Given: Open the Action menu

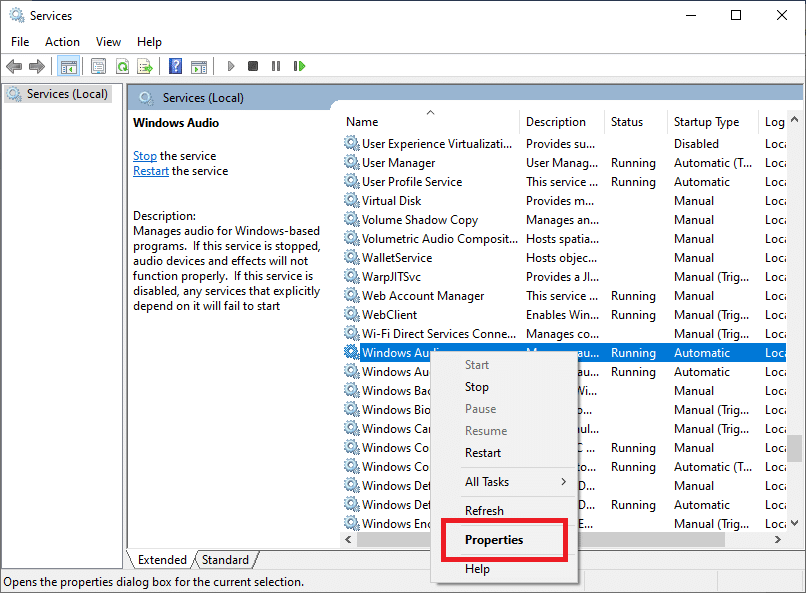Looking at the screenshot, I should click(62, 41).
